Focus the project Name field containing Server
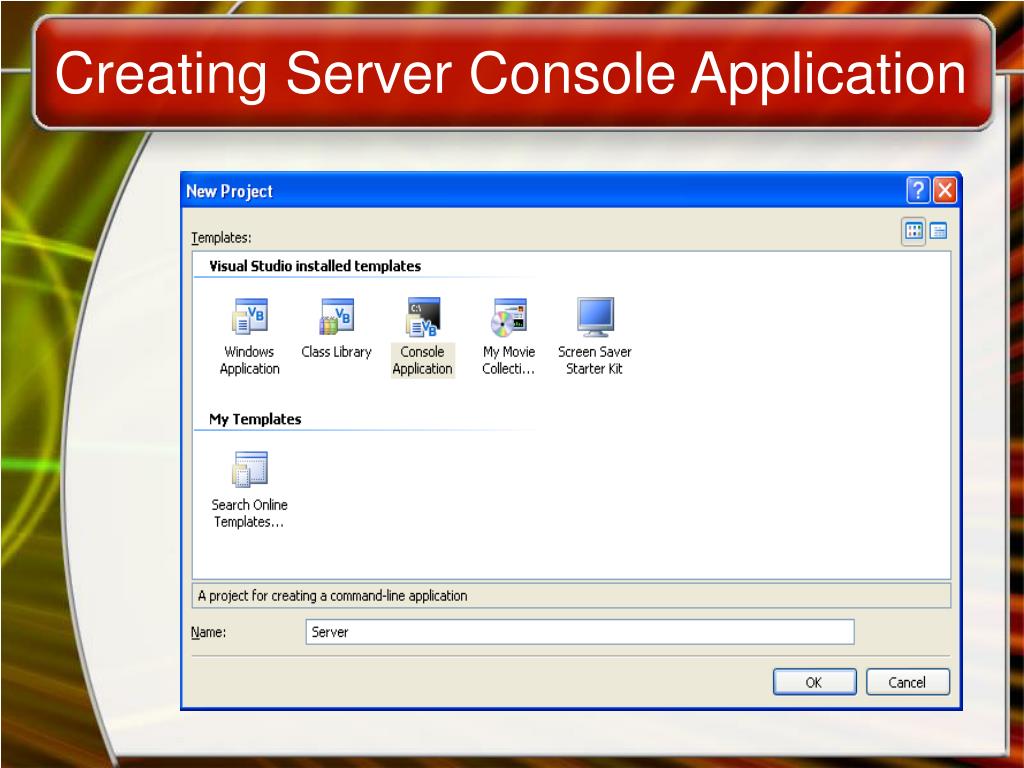Viewport: 1024px width, 768px height. tap(580, 632)
